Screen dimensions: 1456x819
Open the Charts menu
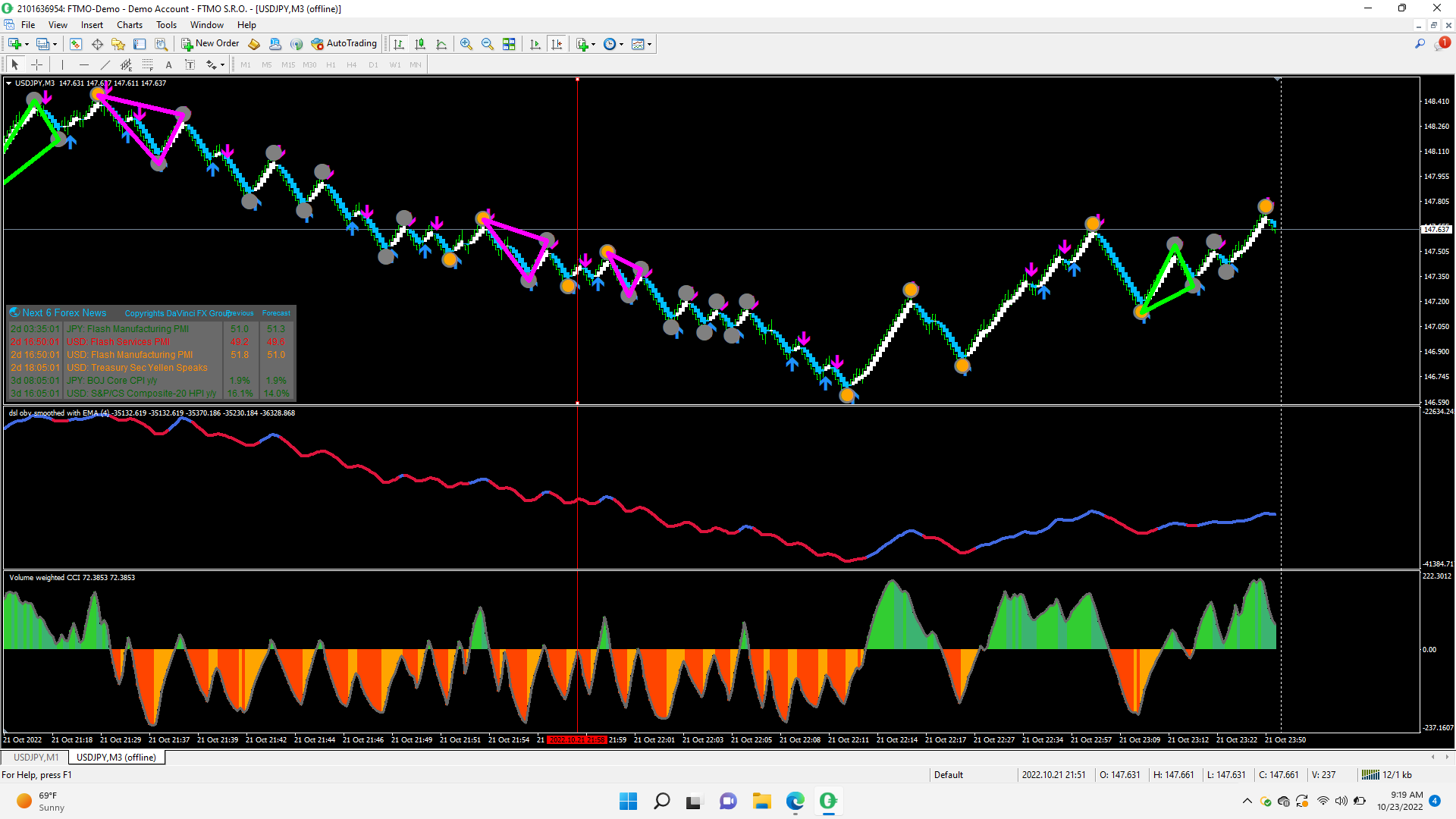pos(129,25)
